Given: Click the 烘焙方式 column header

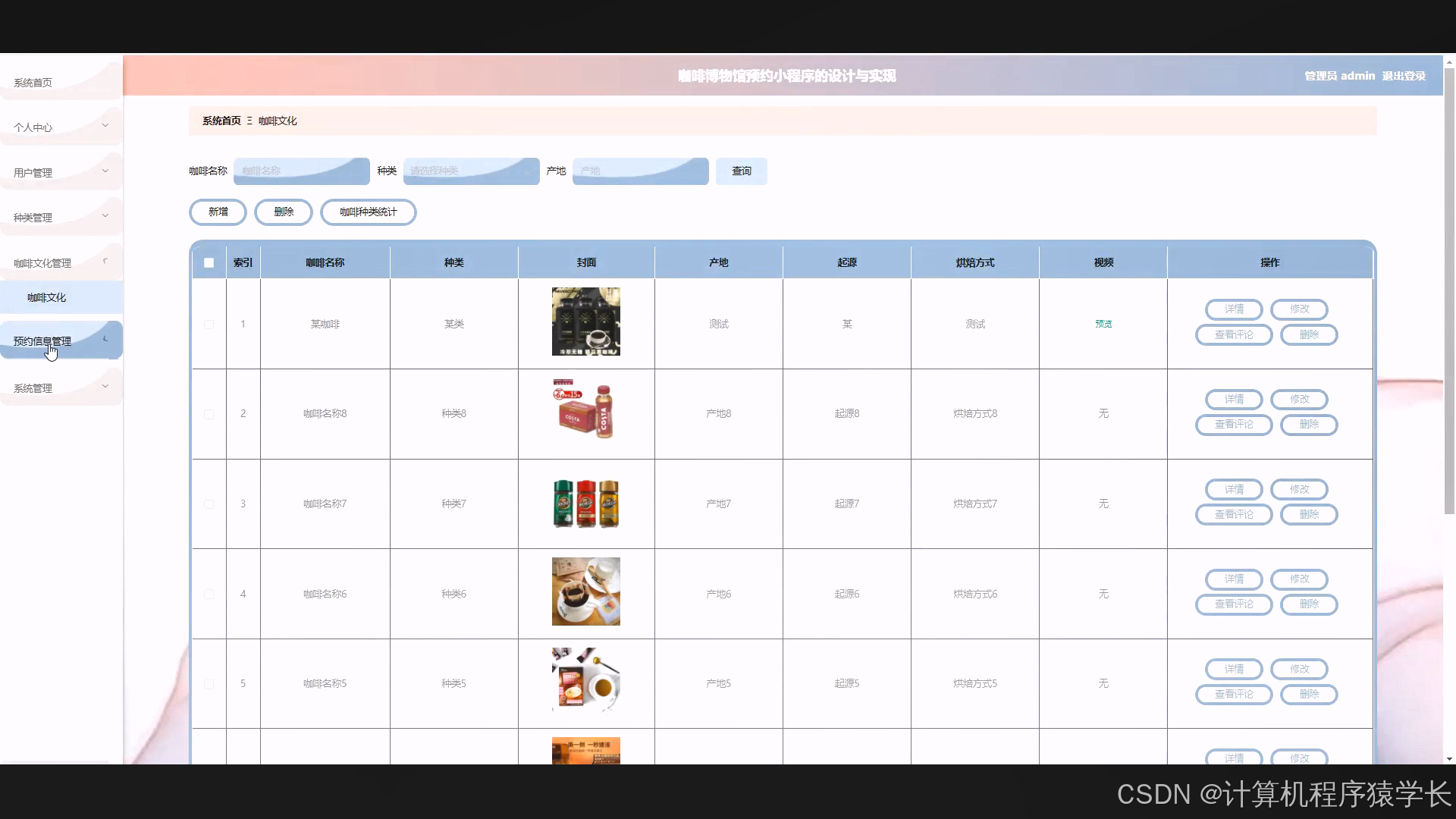Looking at the screenshot, I should coord(975,262).
